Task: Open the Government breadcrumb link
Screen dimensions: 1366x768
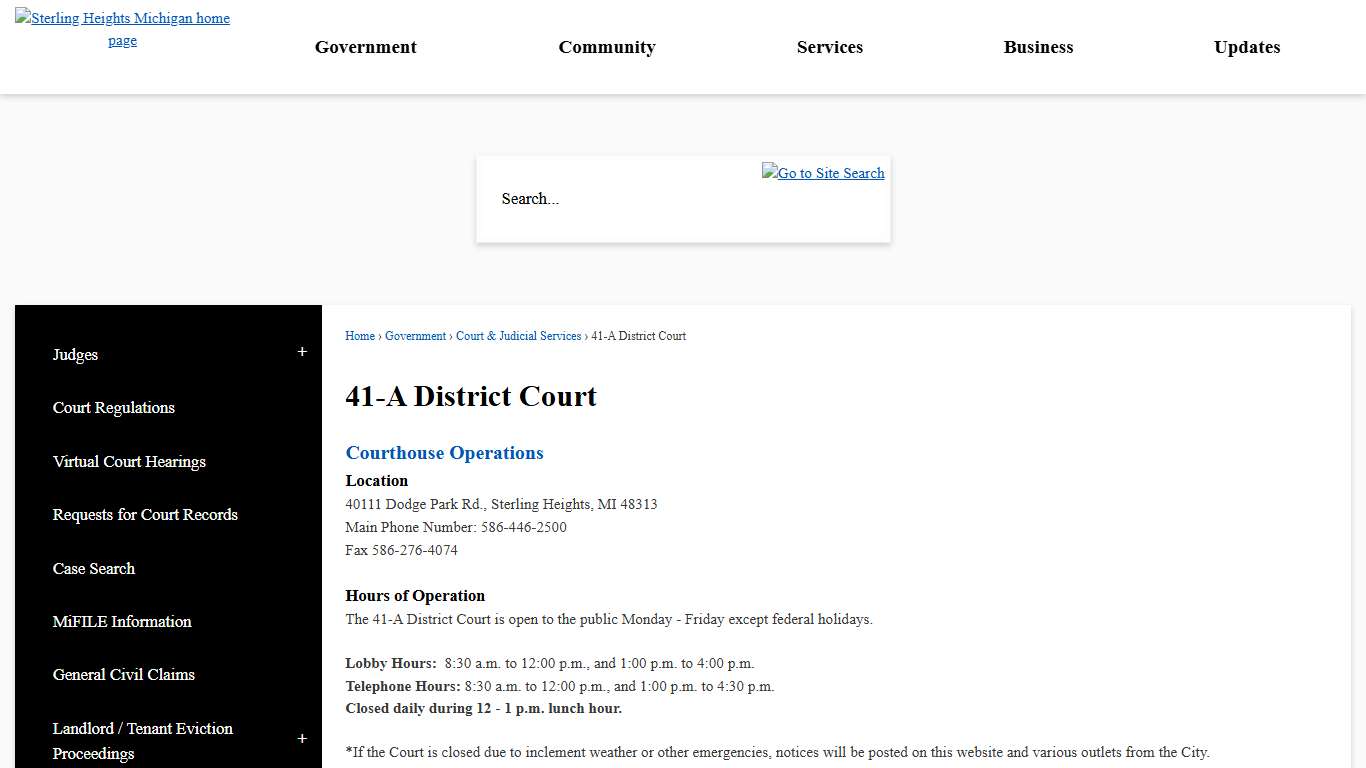Action: (x=415, y=336)
